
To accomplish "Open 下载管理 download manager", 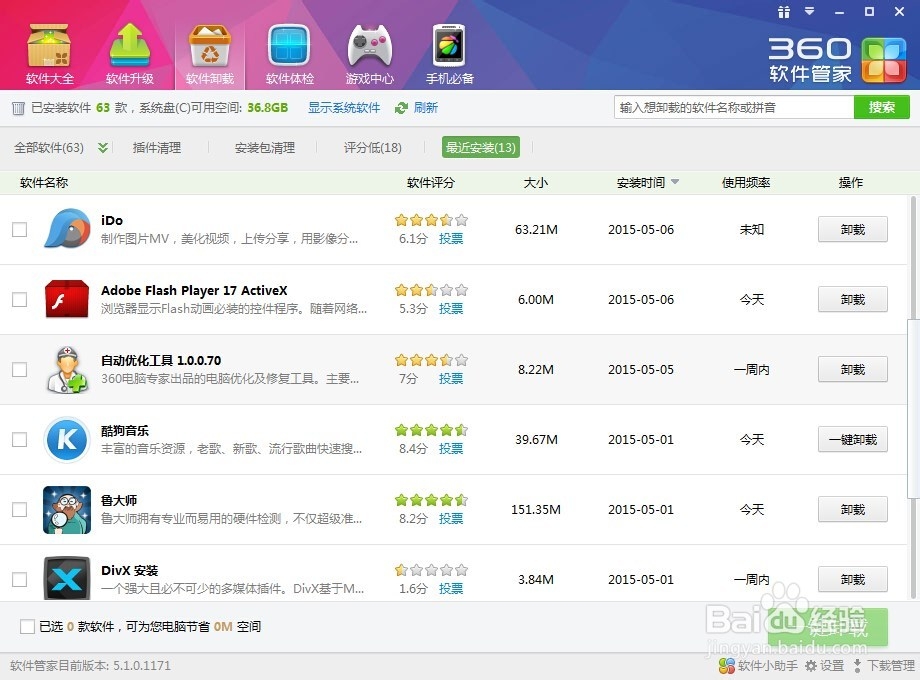I will [884, 665].
